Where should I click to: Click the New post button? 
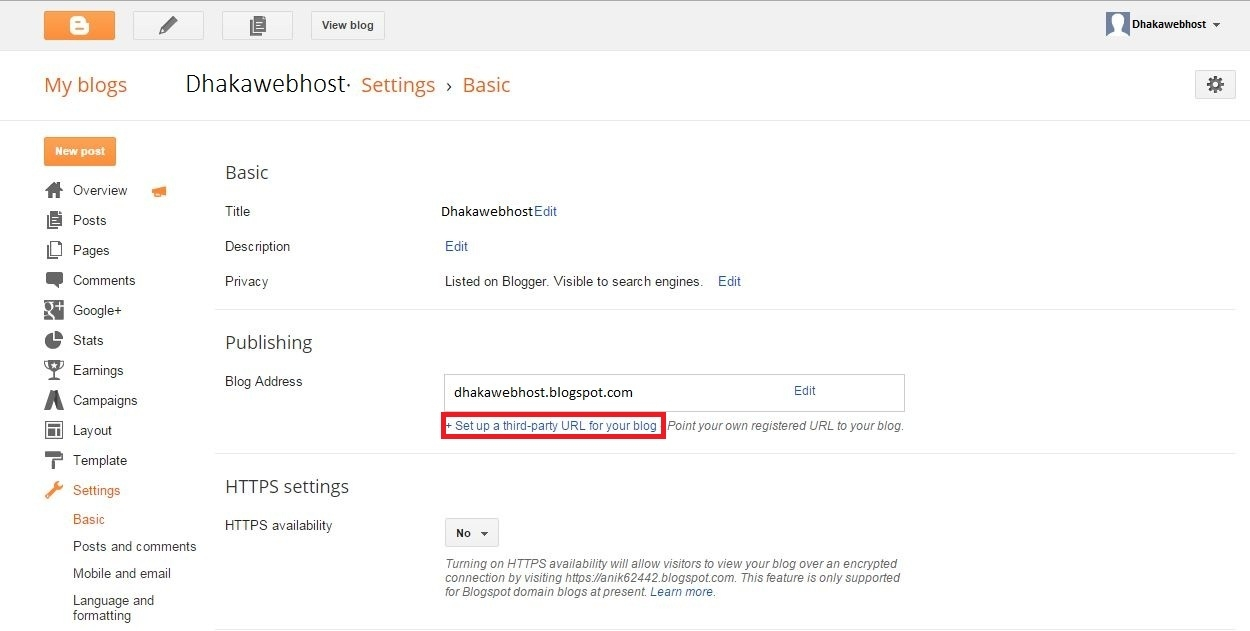[80, 151]
